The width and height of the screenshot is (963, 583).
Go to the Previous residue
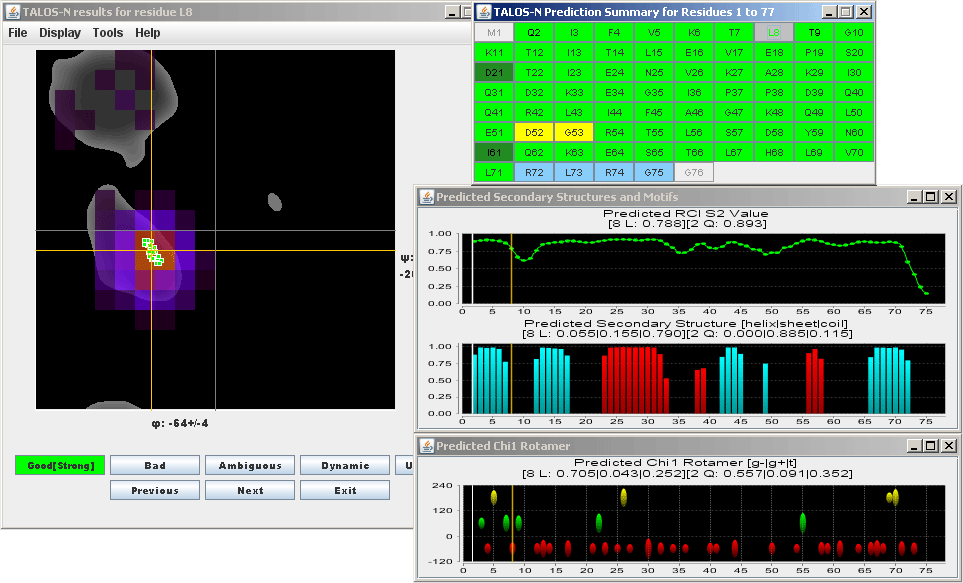pyautogui.click(x=155, y=490)
